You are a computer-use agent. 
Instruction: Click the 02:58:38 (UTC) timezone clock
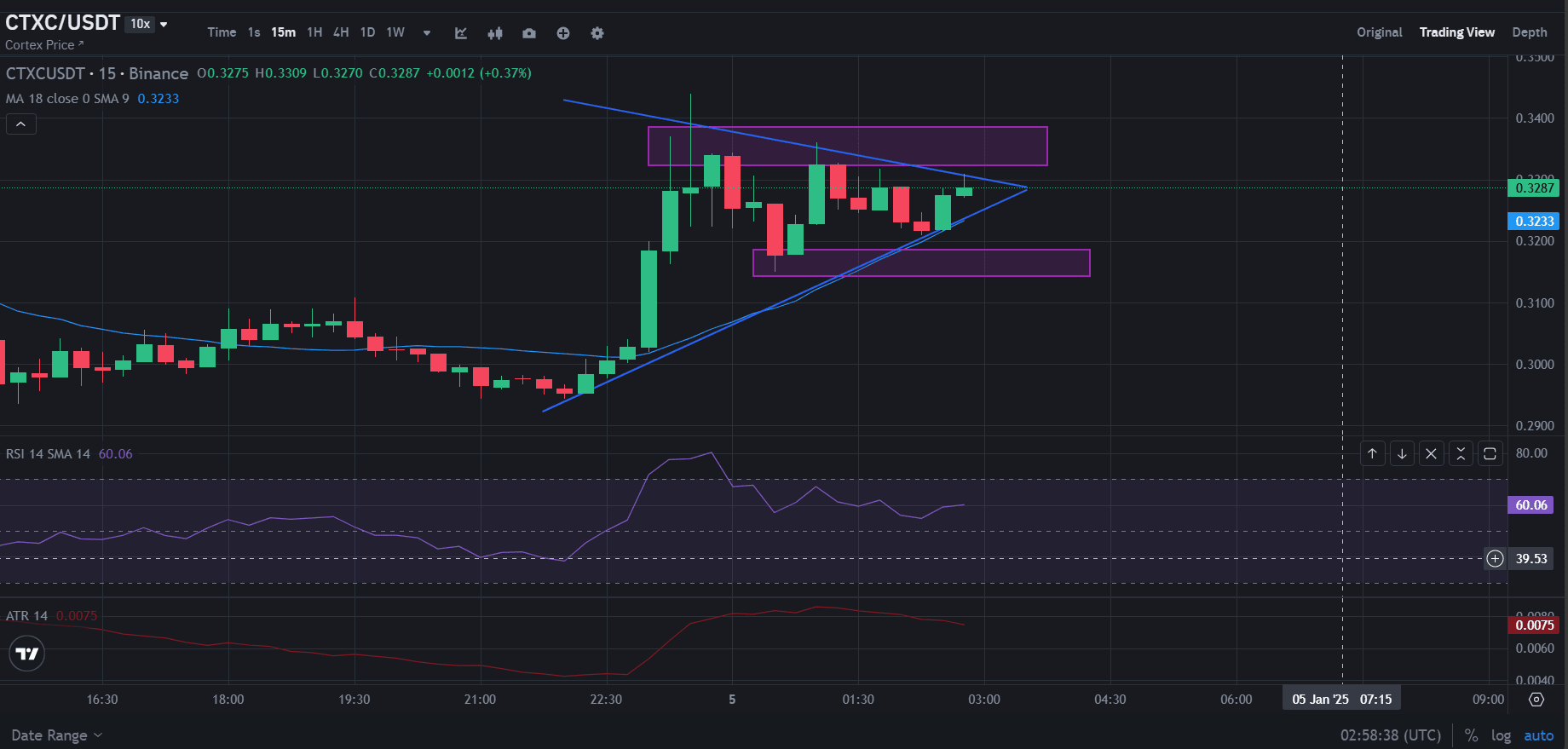click(1391, 735)
